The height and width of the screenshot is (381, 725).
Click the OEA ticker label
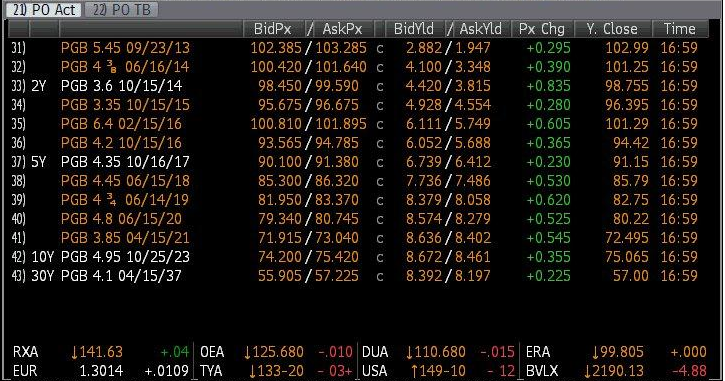(x=212, y=352)
